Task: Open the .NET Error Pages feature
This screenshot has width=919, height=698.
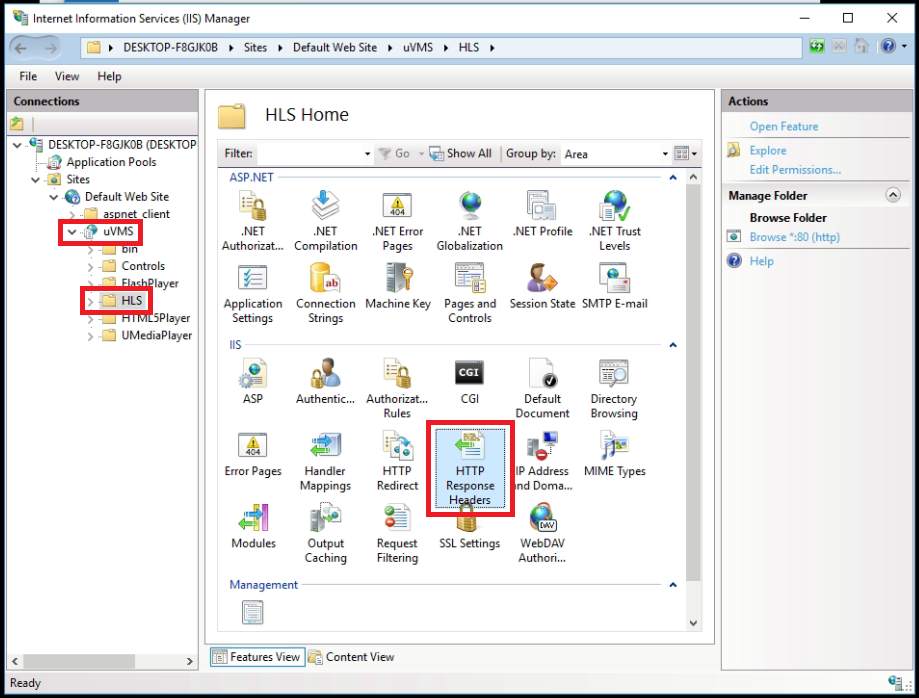Action: coord(397,222)
